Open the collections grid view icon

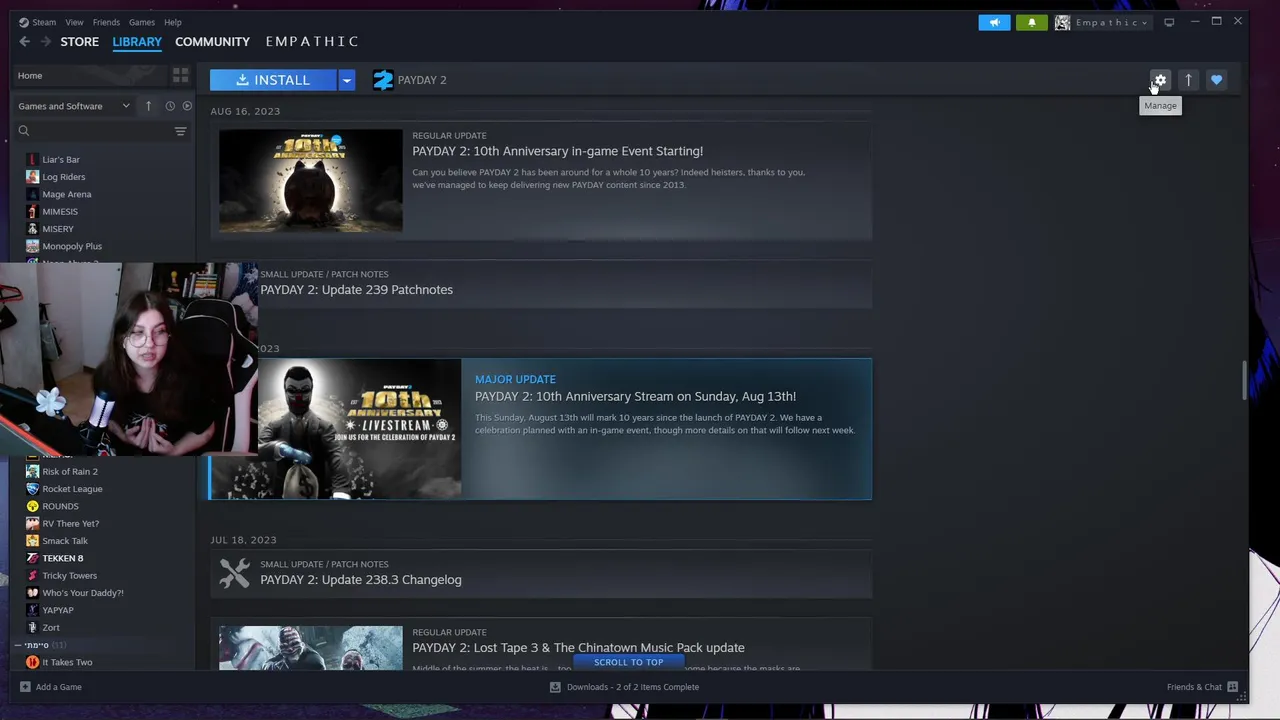pyautogui.click(x=180, y=75)
